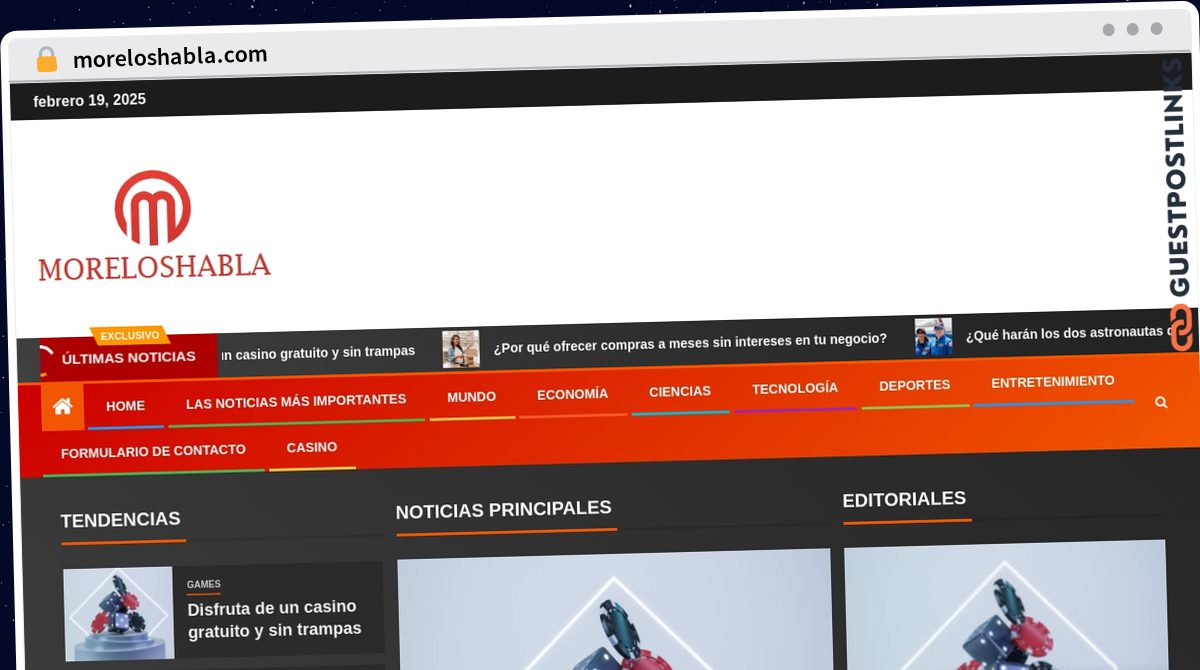Open the Noticias Principales featured image
Image resolution: width=1200 pixels, height=670 pixels.
pyautogui.click(x=614, y=608)
